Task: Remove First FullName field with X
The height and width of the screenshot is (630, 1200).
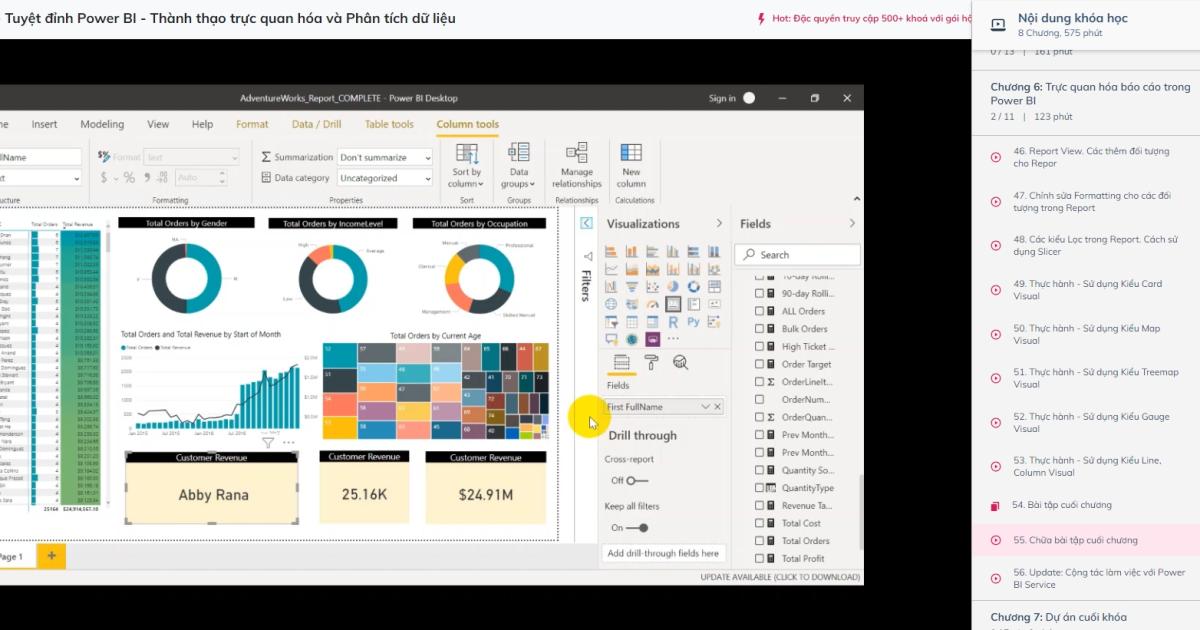Action: tap(717, 407)
